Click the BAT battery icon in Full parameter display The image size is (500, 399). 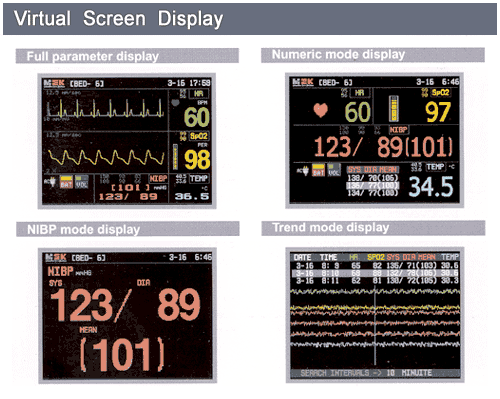(x=66, y=182)
